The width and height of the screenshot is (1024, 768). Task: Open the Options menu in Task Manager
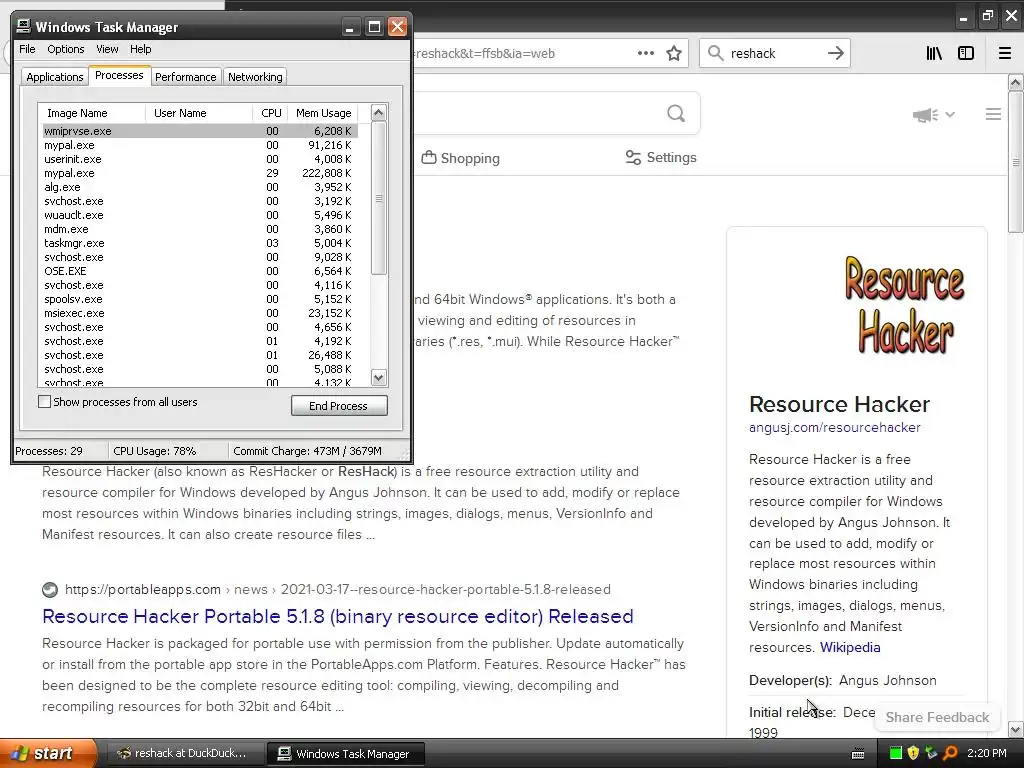coord(65,49)
